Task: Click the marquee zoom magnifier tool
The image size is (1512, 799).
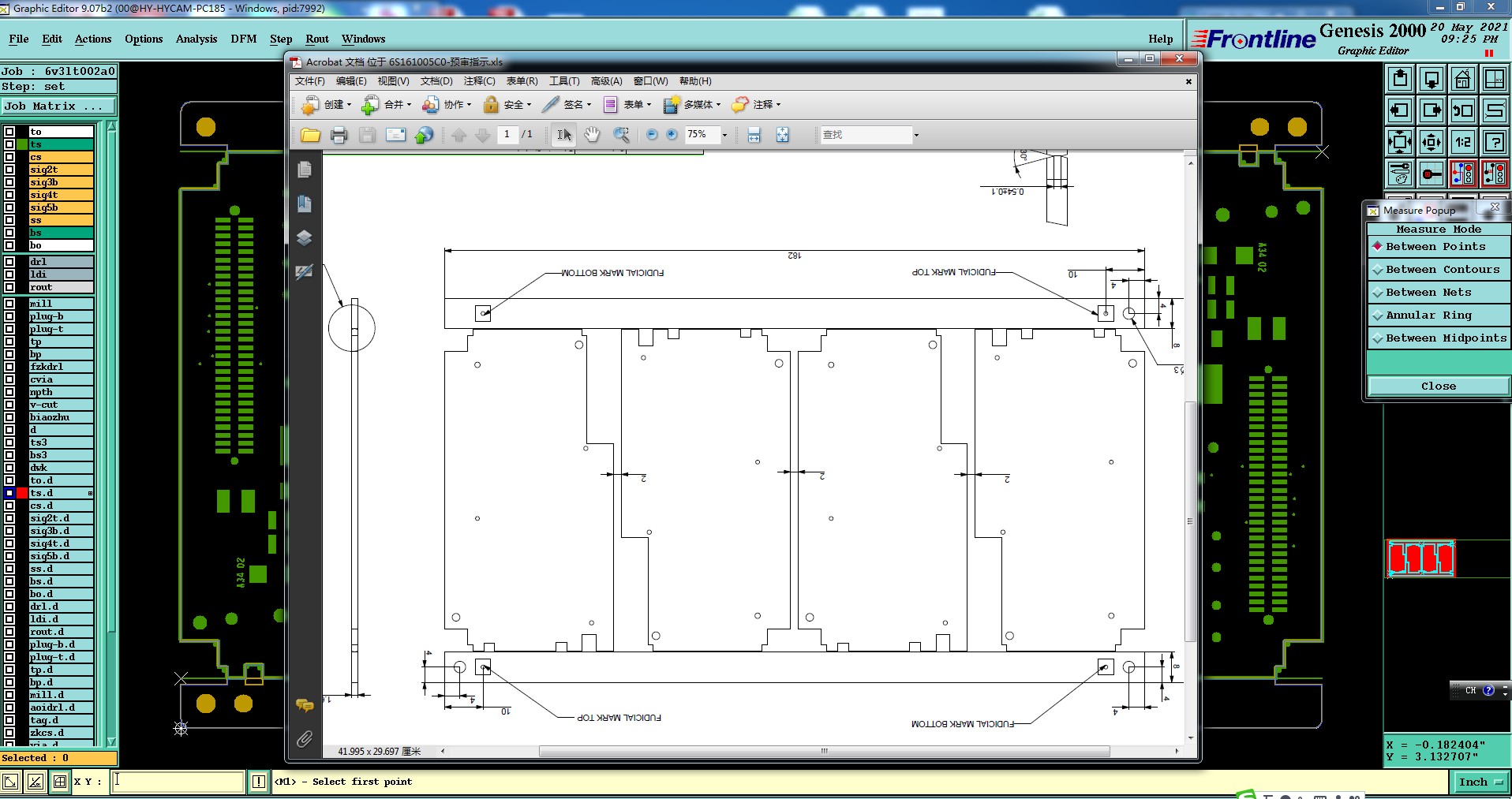Action: (x=622, y=135)
